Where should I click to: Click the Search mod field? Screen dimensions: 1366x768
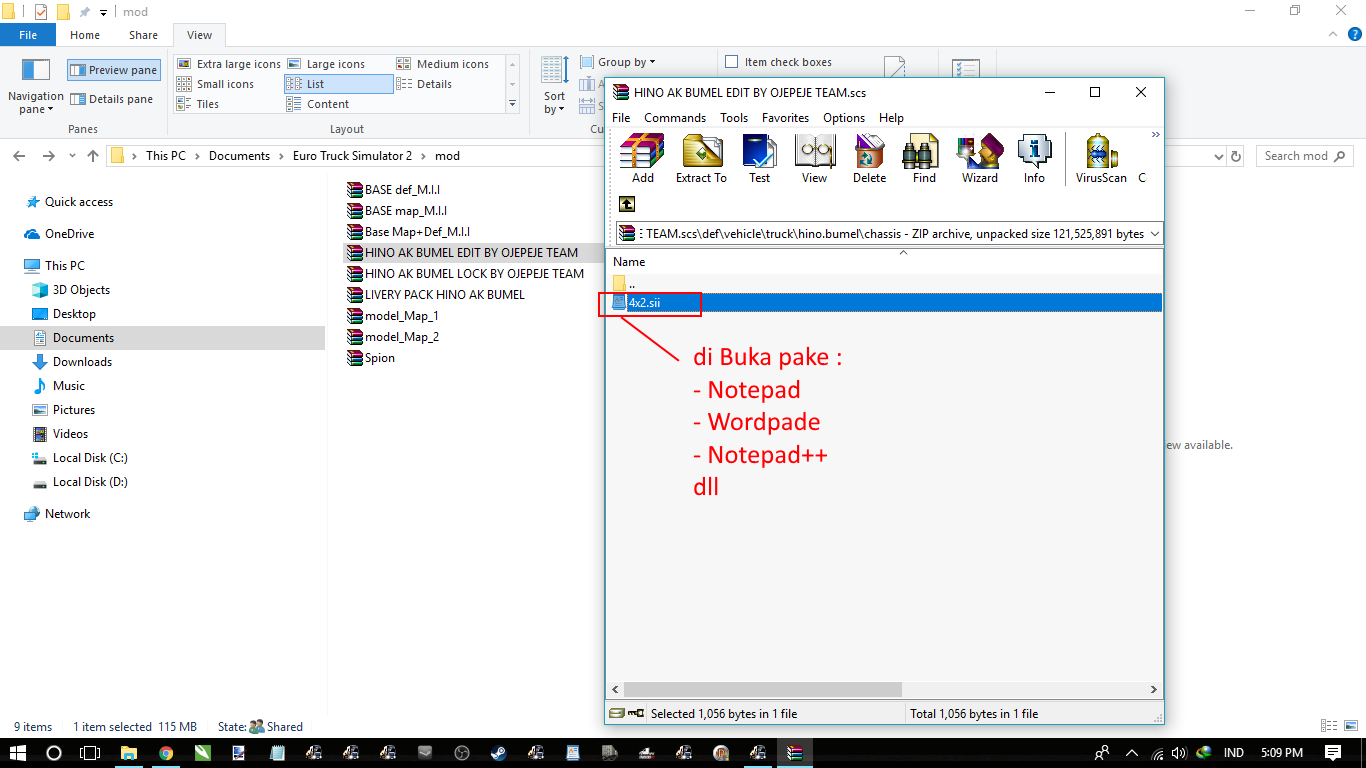[x=1305, y=156]
